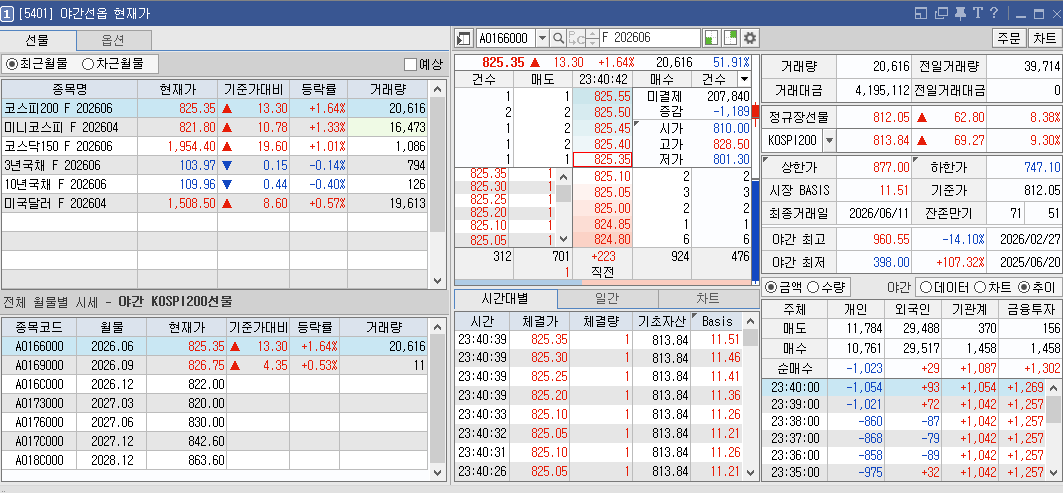Screen dimensions: 1063x493
Task: Click the F 202606 instrument name field
Action: pos(649,38)
